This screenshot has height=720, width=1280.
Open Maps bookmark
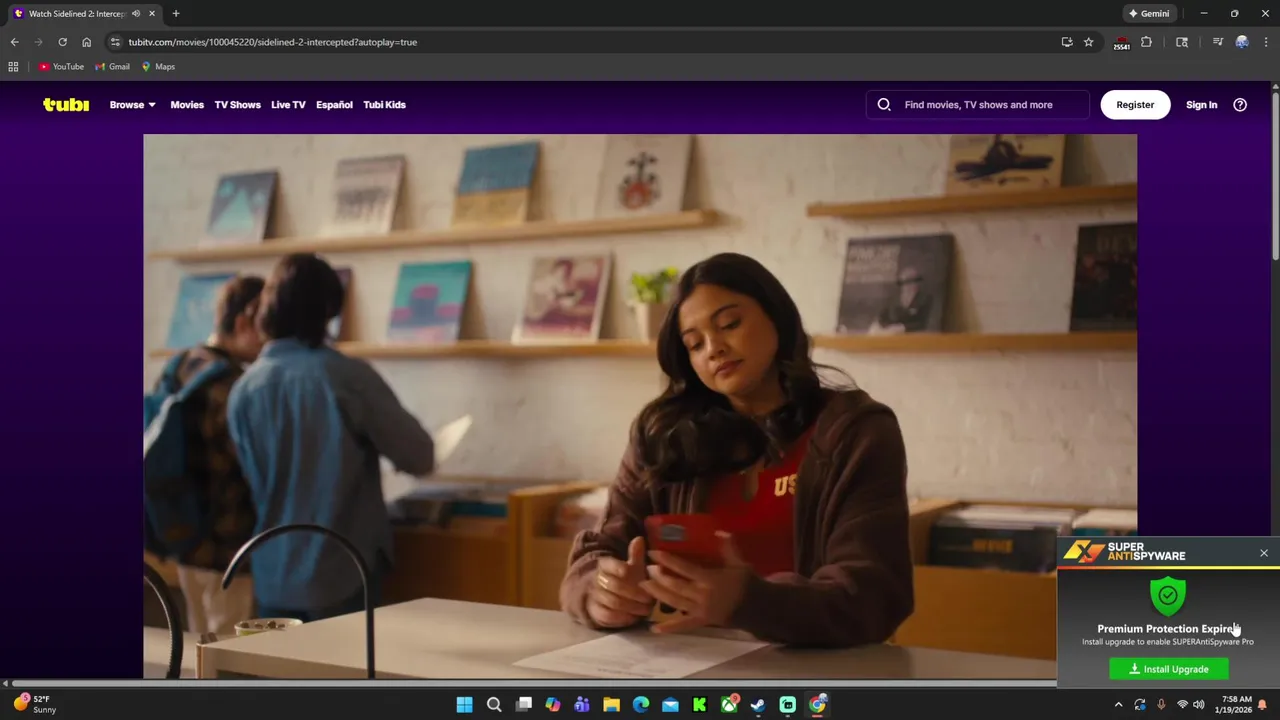pyautogui.click(x=158, y=67)
